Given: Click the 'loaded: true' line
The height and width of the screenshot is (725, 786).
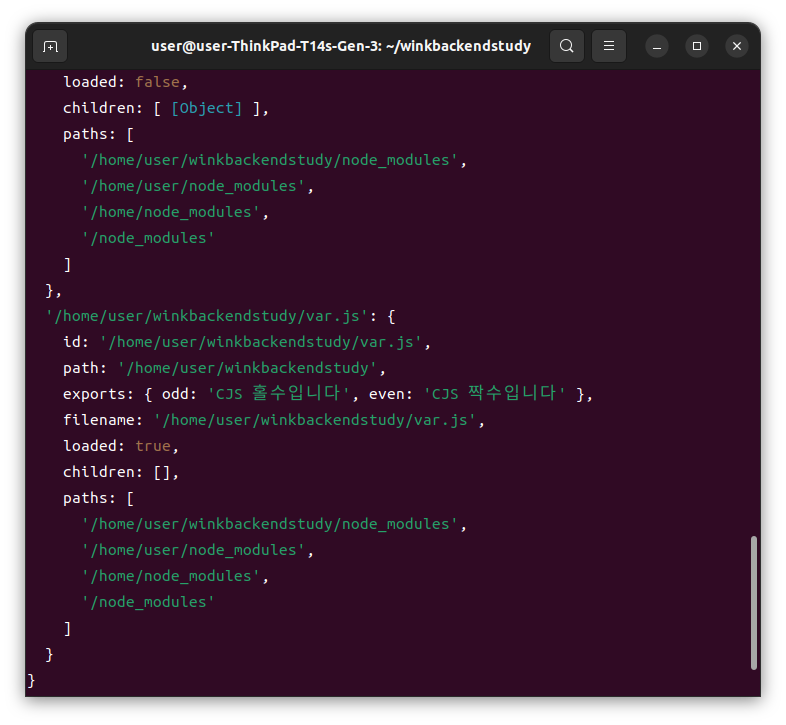Looking at the screenshot, I should click(x=121, y=446).
